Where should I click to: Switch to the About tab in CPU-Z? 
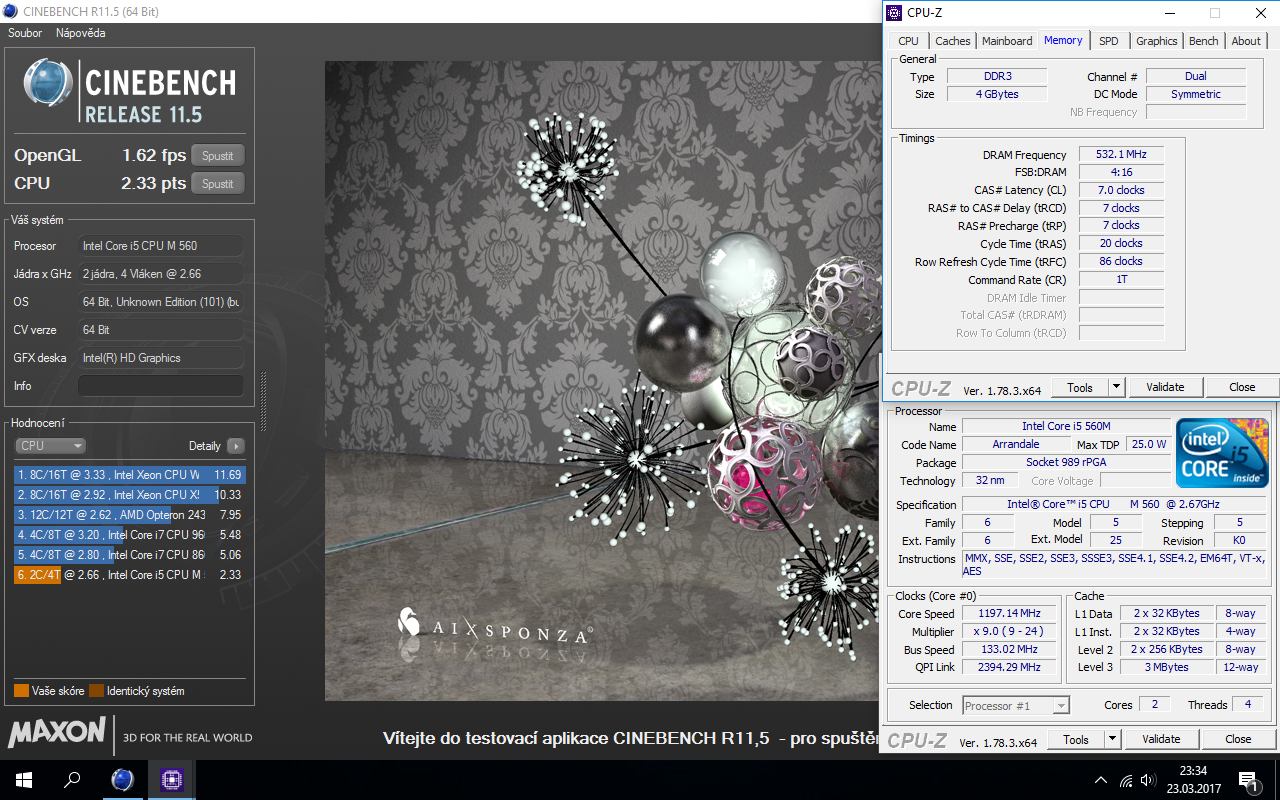point(1246,41)
